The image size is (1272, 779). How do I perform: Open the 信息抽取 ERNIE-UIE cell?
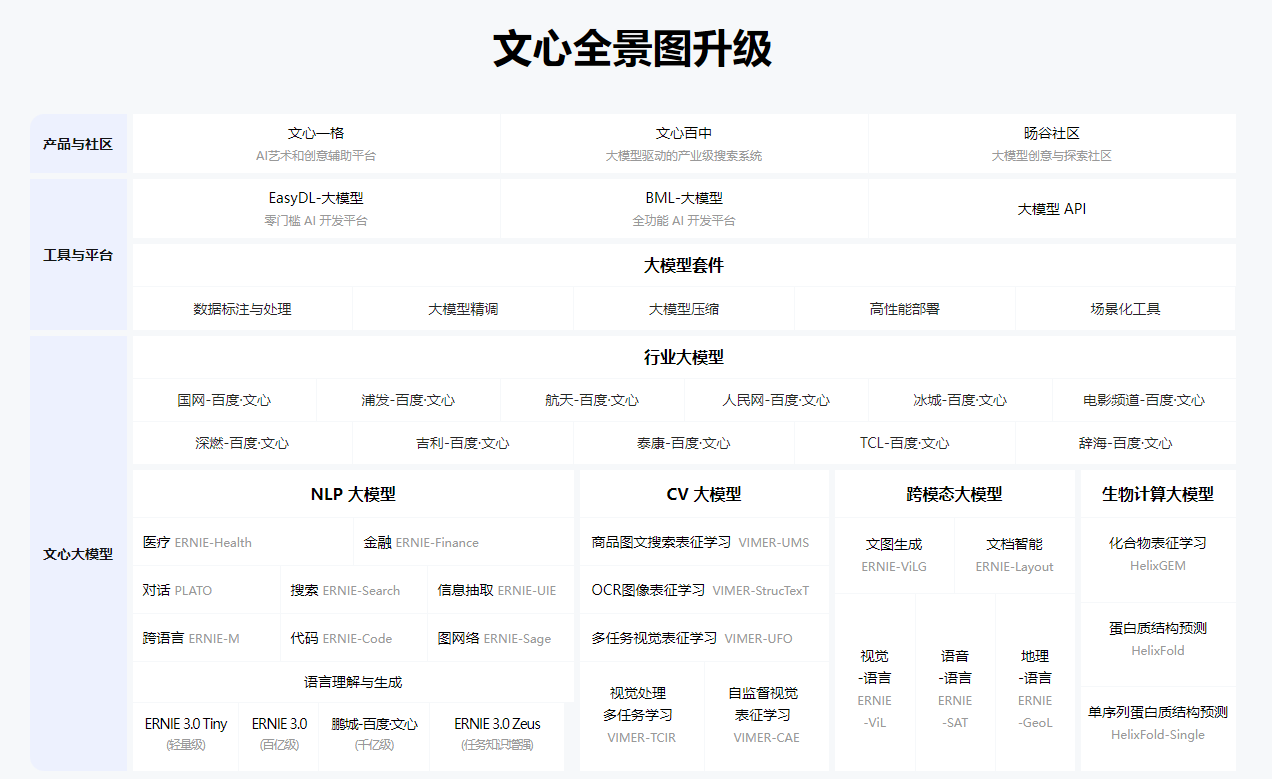click(x=501, y=590)
